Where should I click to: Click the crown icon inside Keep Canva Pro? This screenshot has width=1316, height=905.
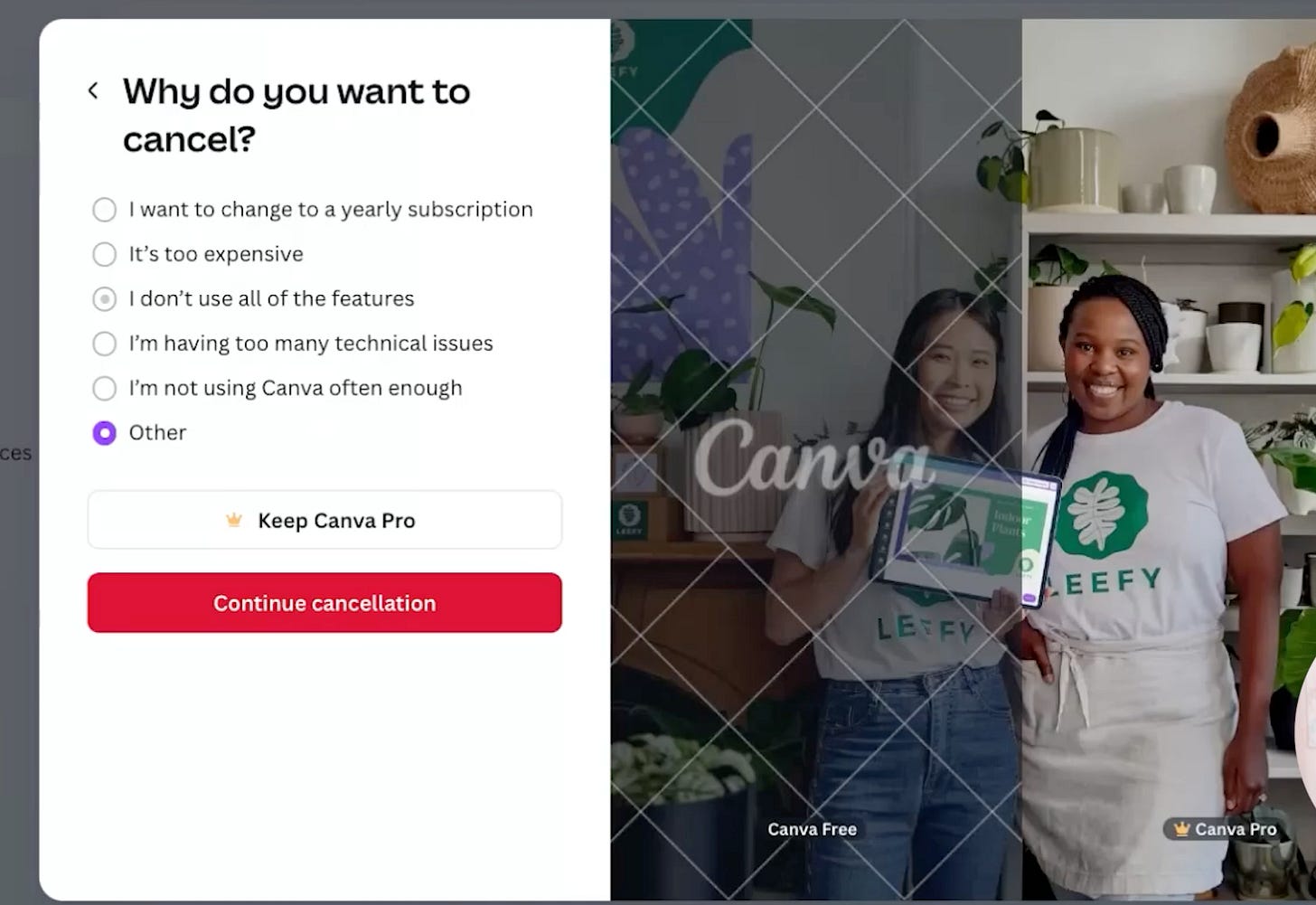234,520
